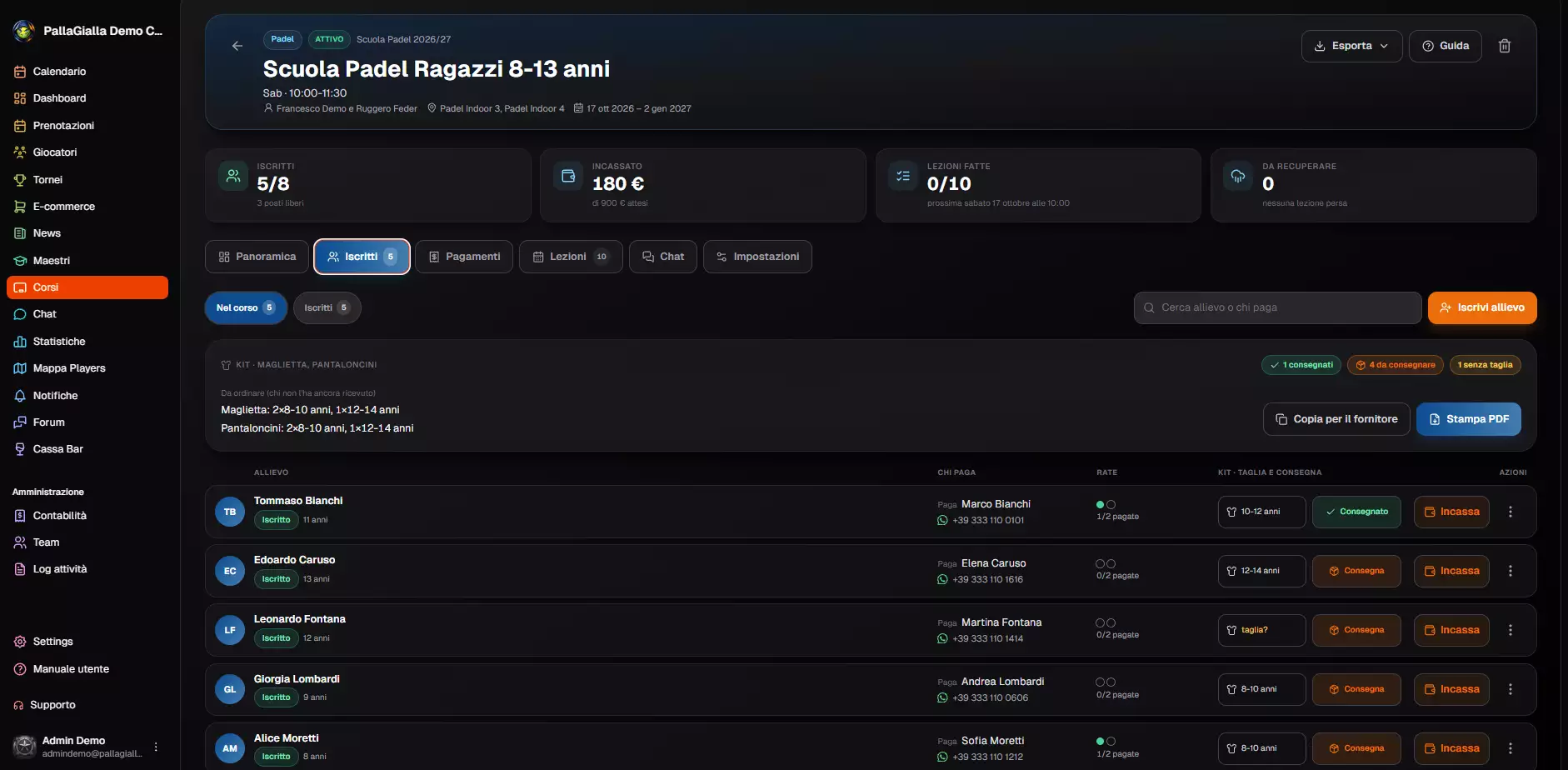Open the three-dot menu for Edoardo Caruso
Image resolution: width=1568 pixels, height=770 pixels.
pos(1511,571)
